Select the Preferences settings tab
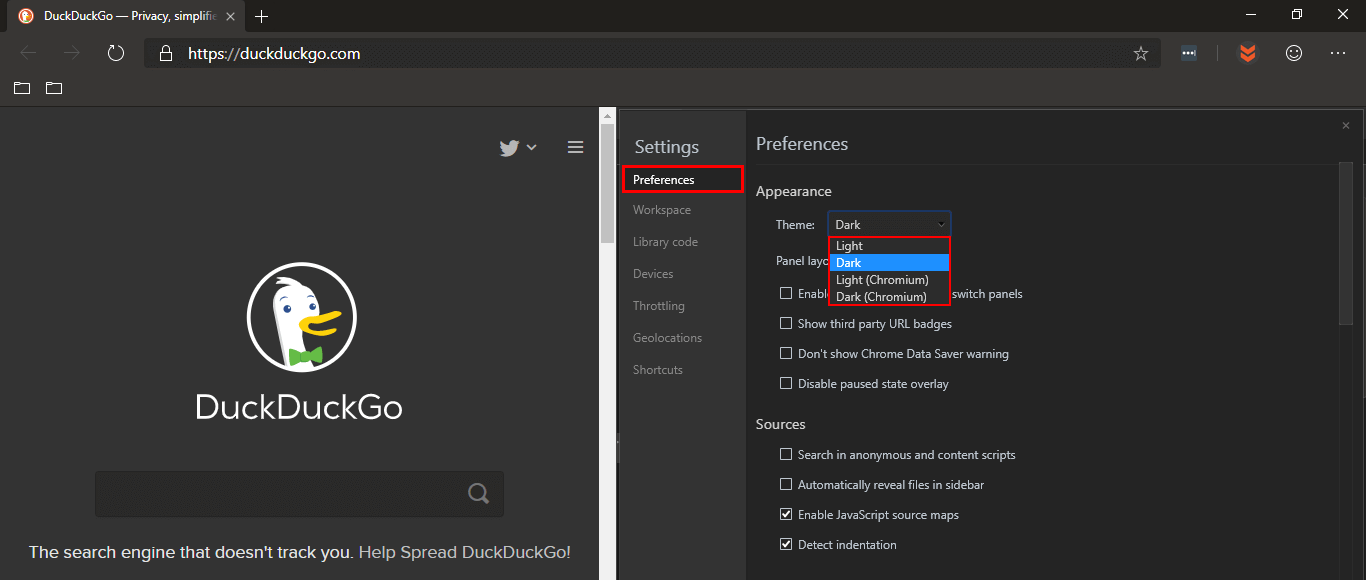The height and width of the screenshot is (580, 1366). coord(683,179)
